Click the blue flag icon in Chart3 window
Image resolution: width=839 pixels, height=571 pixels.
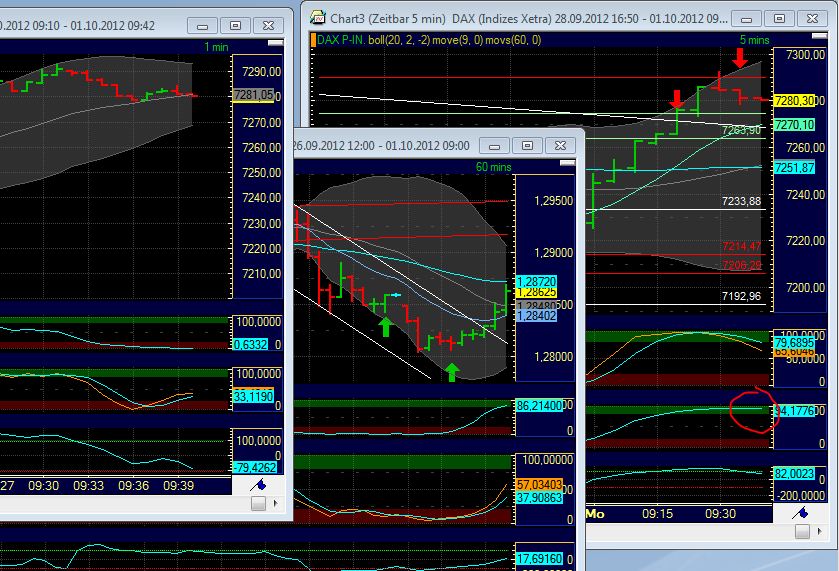click(800, 513)
